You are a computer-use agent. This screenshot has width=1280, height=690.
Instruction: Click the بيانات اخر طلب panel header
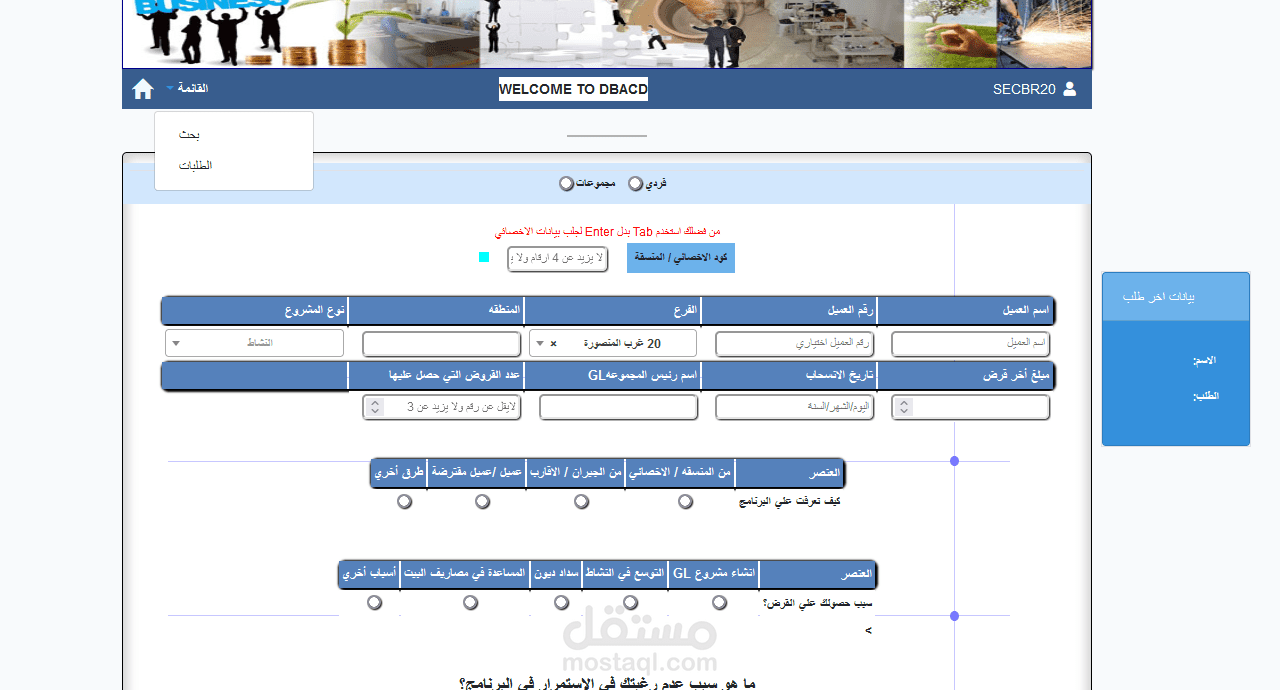point(1176,297)
